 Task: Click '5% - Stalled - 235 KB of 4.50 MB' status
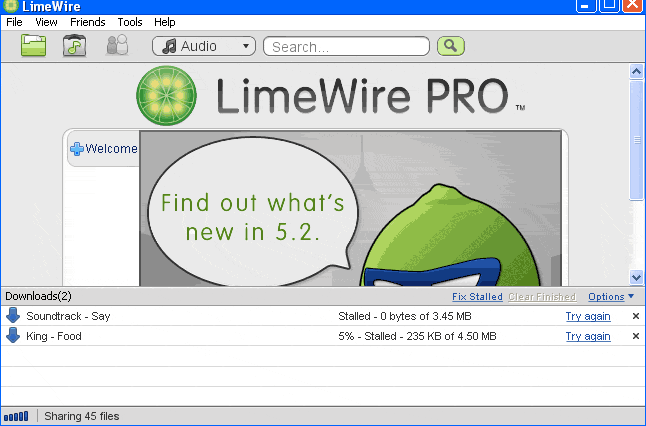(417, 336)
